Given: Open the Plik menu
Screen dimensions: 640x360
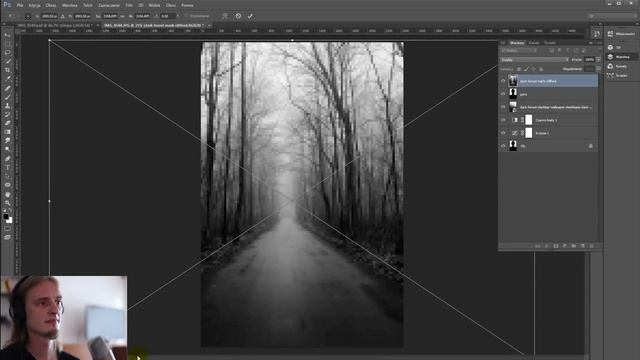Looking at the screenshot, I should [20, 5].
